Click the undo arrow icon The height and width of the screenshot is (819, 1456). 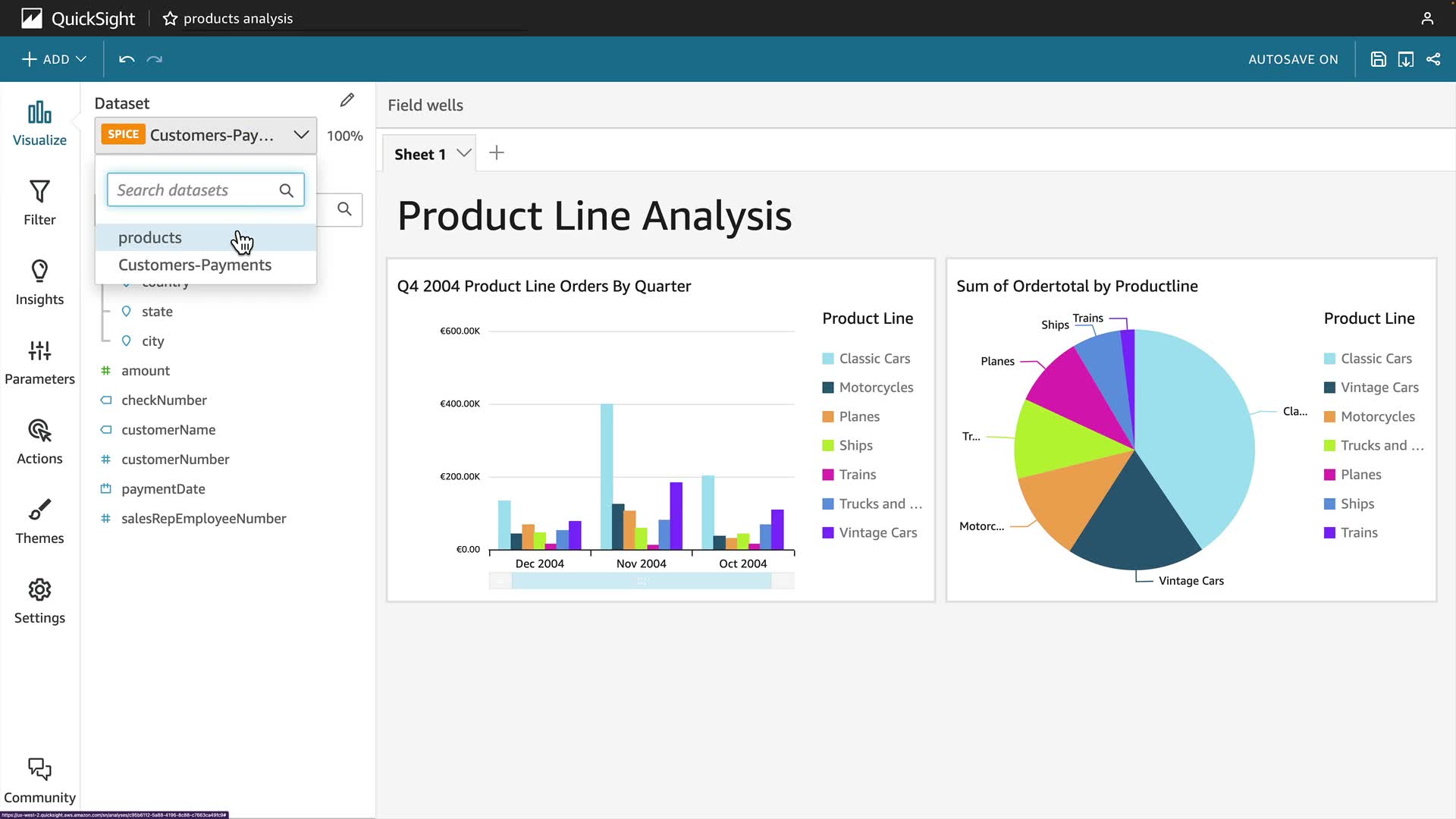pyautogui.click(x=127, y=59)
